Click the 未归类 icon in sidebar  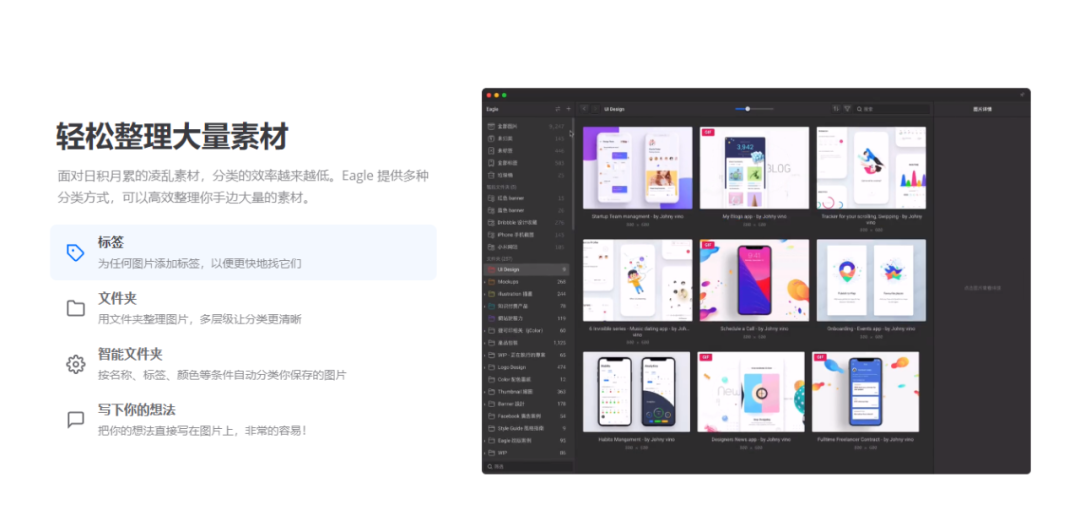click(x=491, y=139)
